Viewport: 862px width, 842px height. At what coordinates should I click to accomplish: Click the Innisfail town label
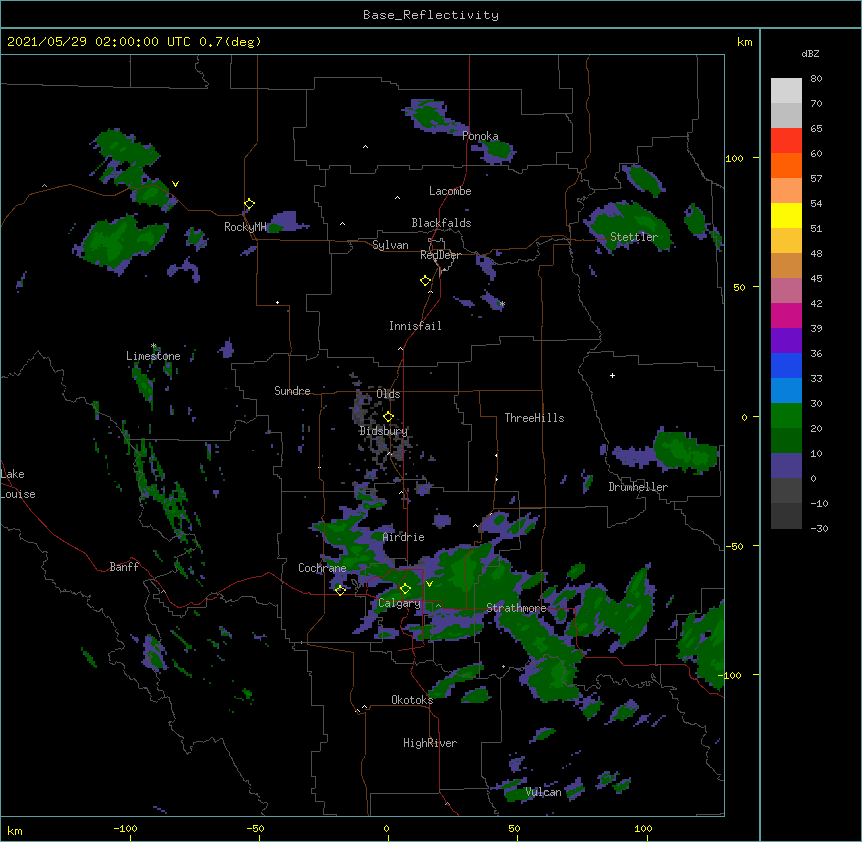click(x=415, y=326)
